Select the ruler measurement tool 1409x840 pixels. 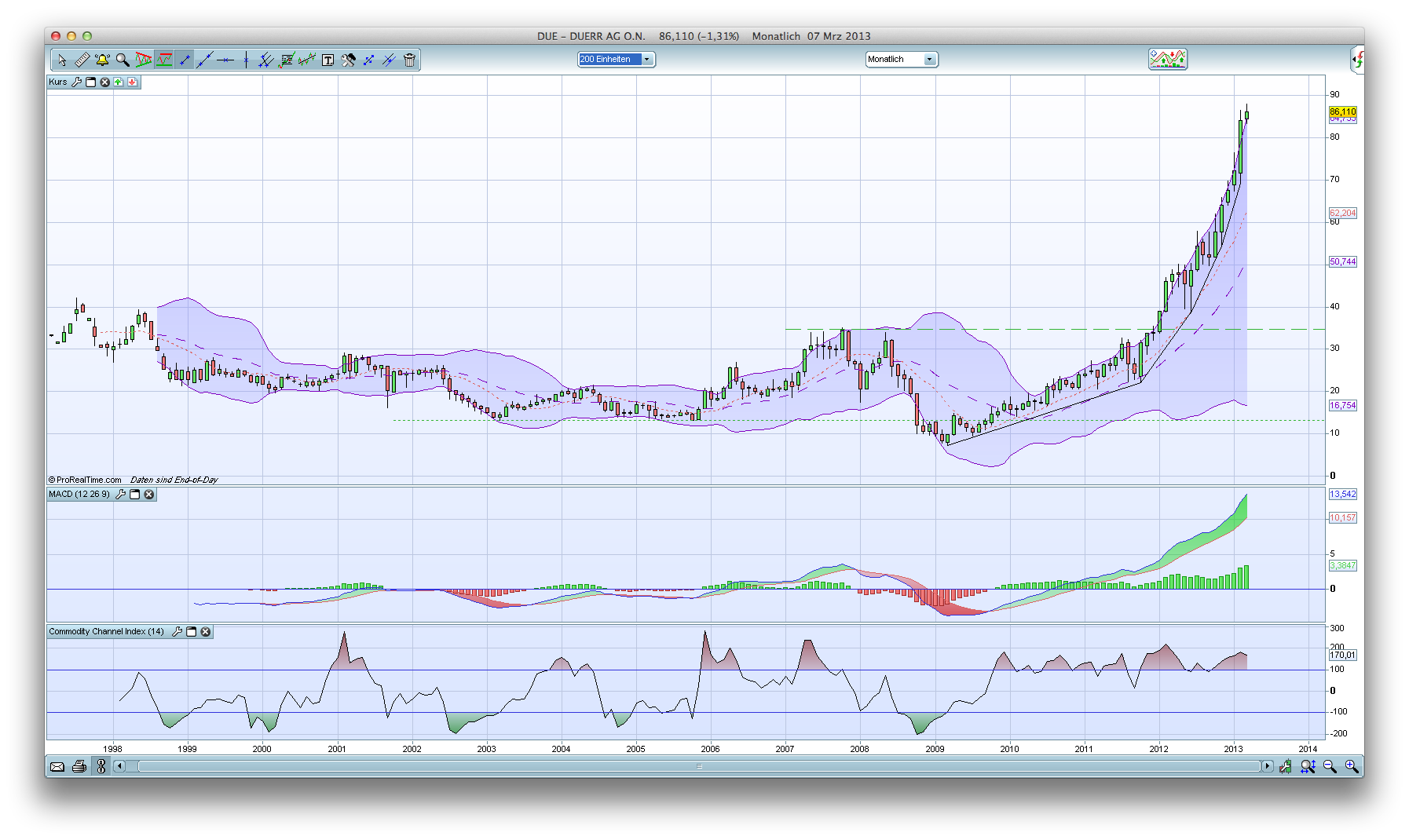point(82,60)
